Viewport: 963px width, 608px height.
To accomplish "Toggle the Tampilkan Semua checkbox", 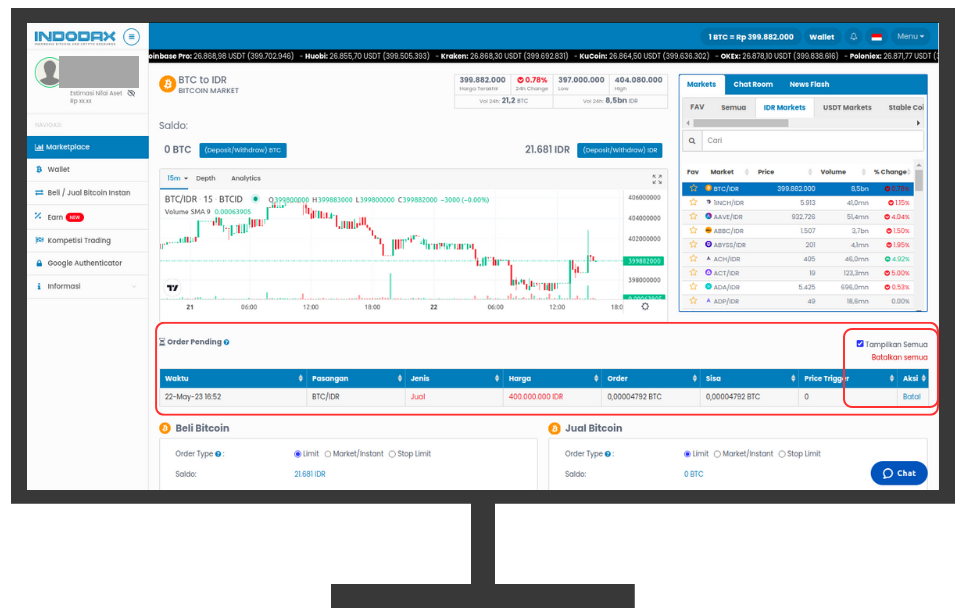I will [x=860, y=344].
